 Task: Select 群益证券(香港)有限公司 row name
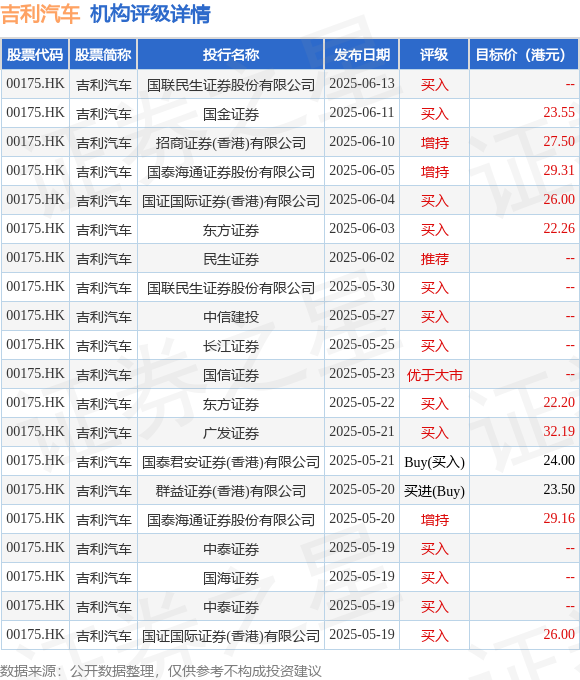pyautogui.click(x=231, y=491)
